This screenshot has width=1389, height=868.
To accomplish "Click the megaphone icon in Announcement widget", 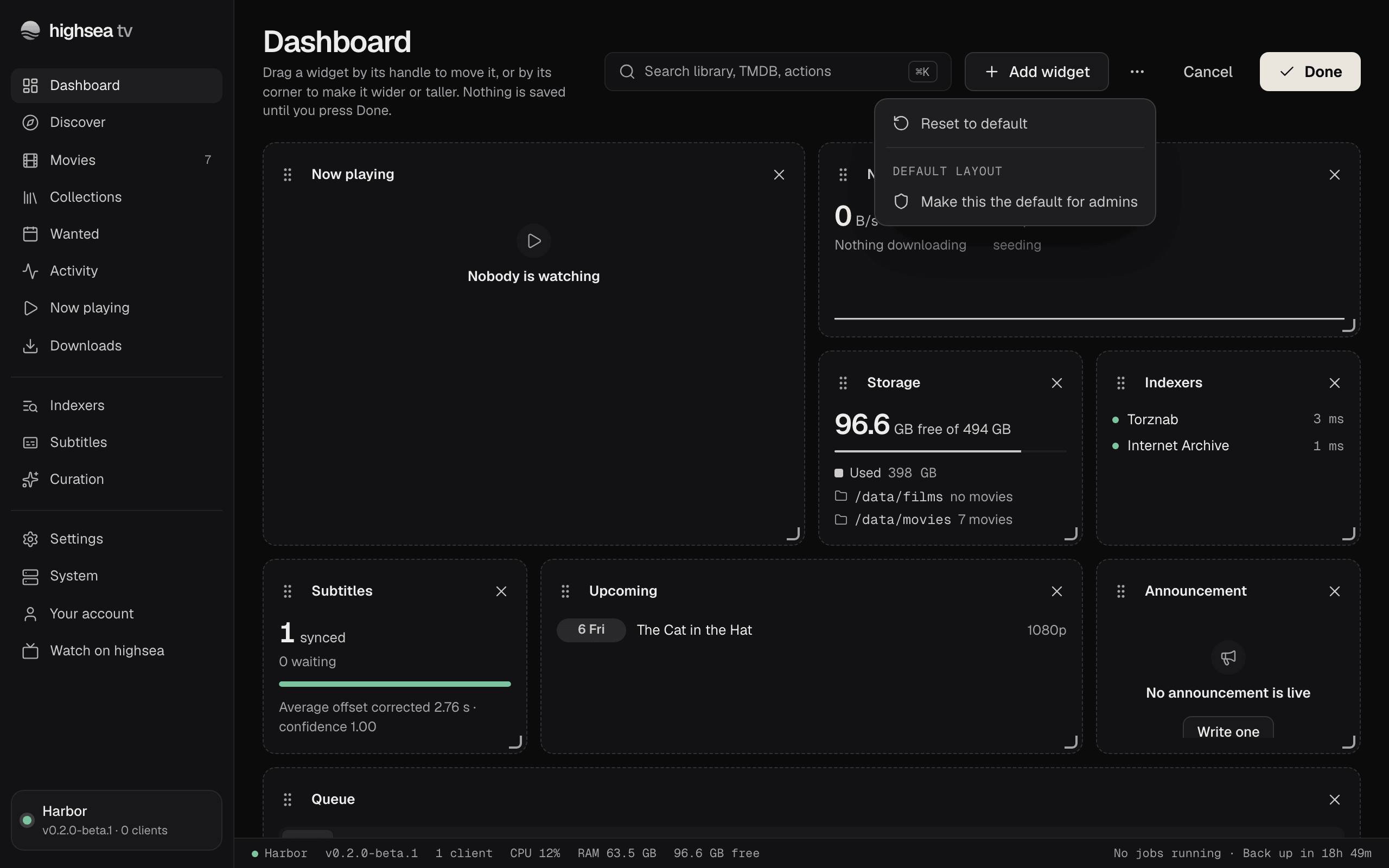I will pos(1228,658).
